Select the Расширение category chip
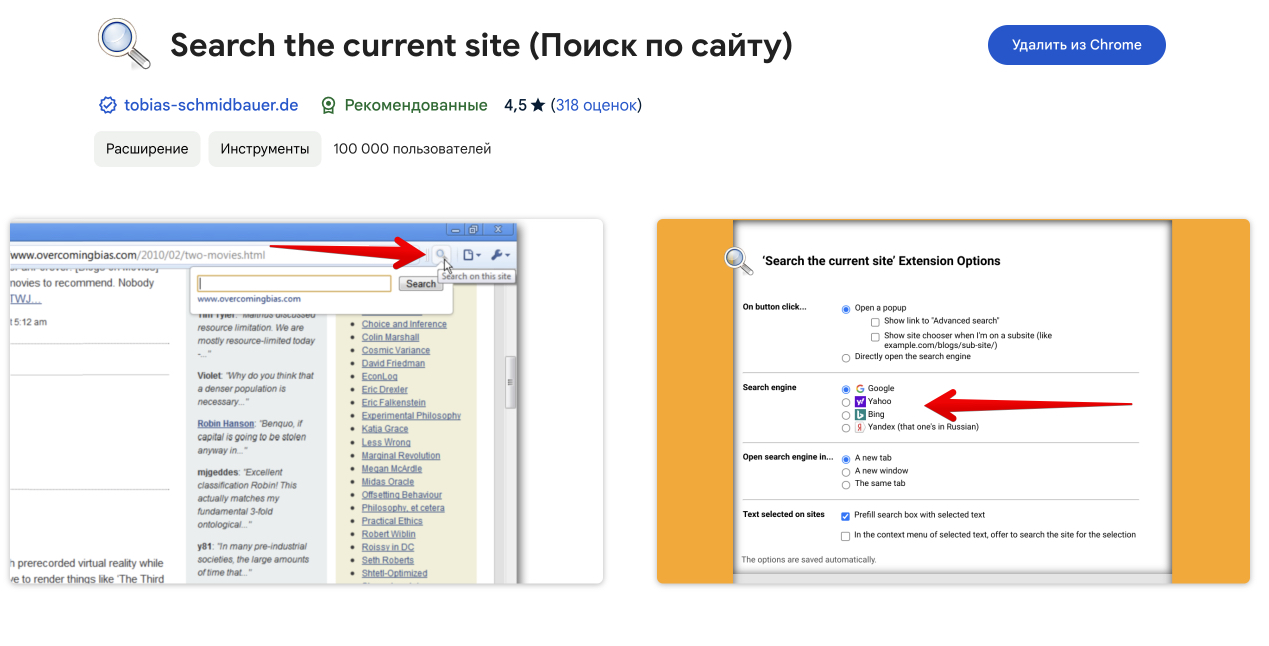Screen dimensions: 1269x646 pyautogui.click(x=148, y=149)
